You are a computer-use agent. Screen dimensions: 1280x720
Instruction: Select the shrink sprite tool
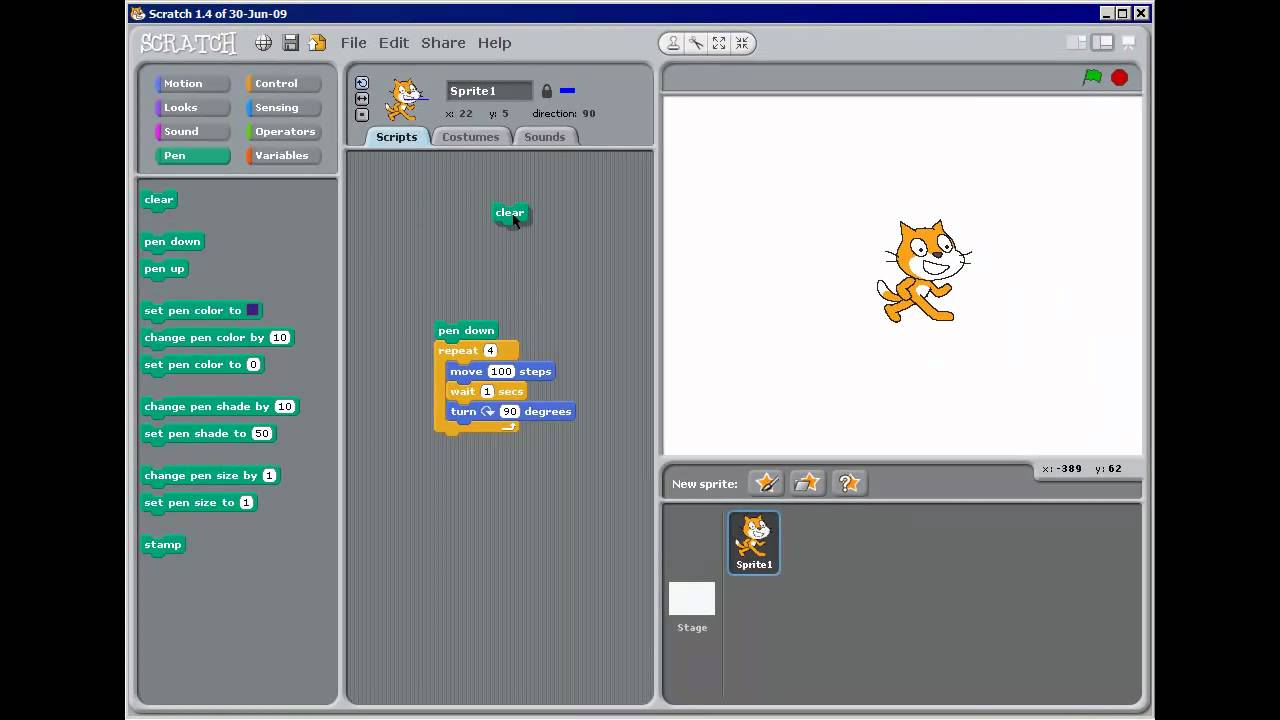(x=742, y=43)
